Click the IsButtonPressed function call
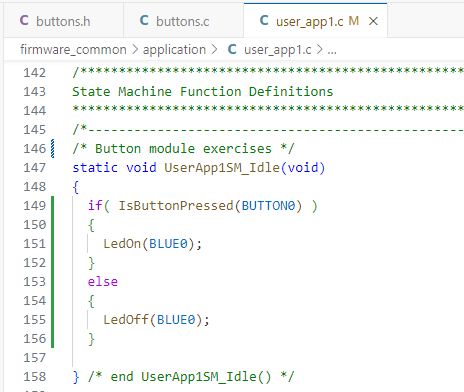The height and width of the screenshot is (392, 464). [176, 206]
